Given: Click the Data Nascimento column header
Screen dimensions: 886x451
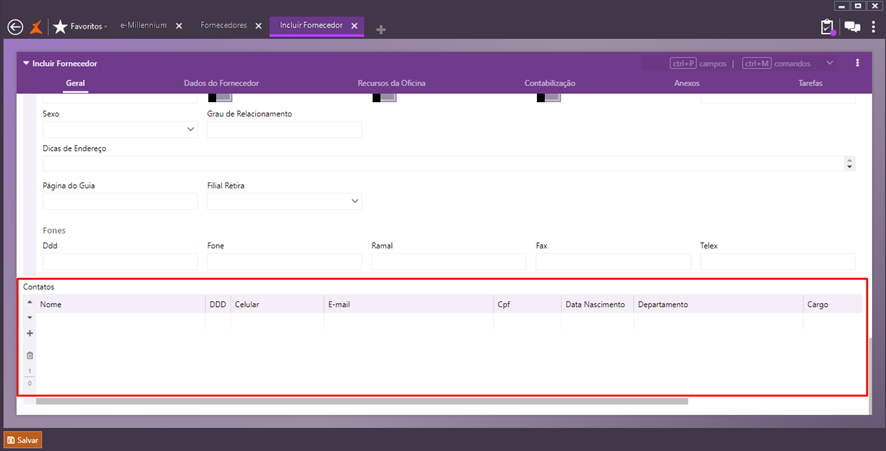Looking at the screenshot, I should (x=597, y=304).
